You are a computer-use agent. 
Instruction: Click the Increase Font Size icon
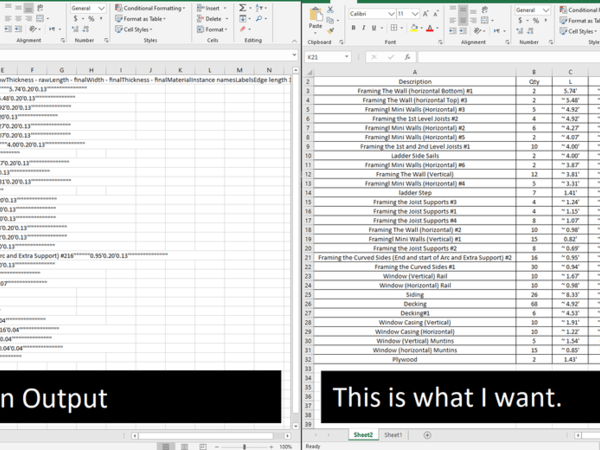click(x=424, y=15)
